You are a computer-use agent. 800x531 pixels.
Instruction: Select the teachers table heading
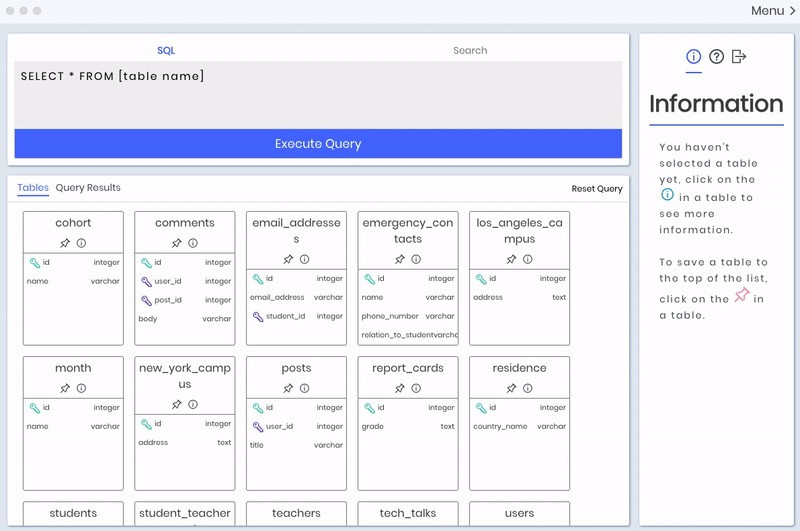pos(296,513)
